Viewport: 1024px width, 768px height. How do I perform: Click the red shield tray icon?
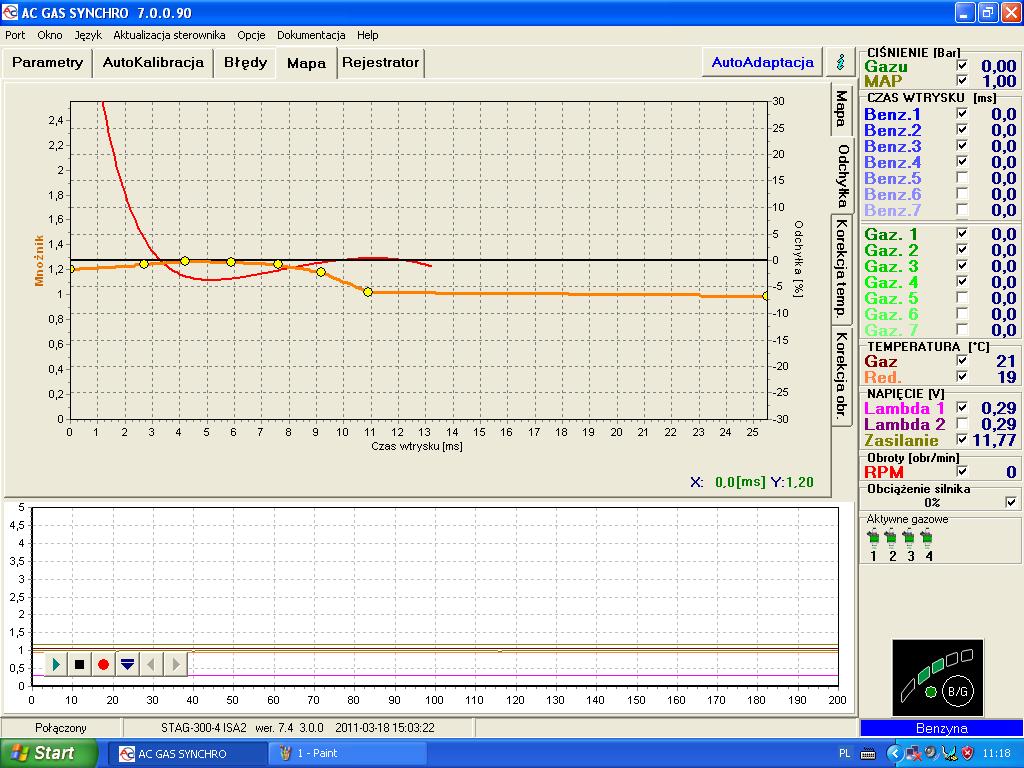tap(968, 754)
